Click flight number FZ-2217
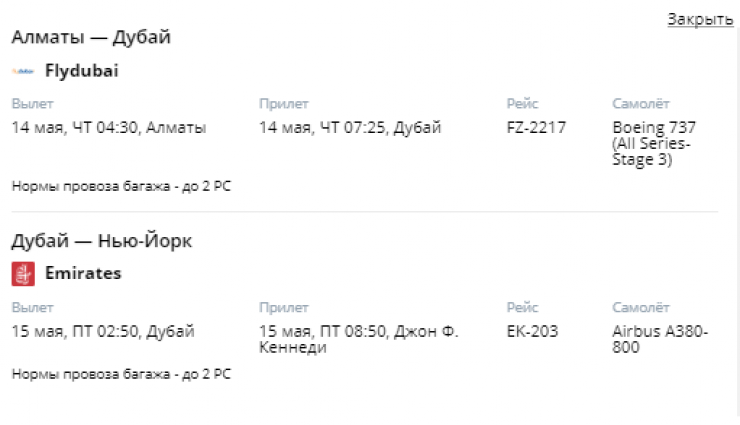Screen dimensions: 740x425 (x=536, y=128)
